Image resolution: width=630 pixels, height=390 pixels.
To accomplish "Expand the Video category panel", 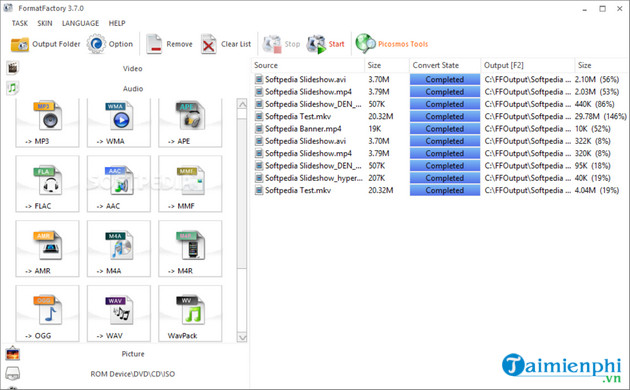I will [x=133, y=69].
